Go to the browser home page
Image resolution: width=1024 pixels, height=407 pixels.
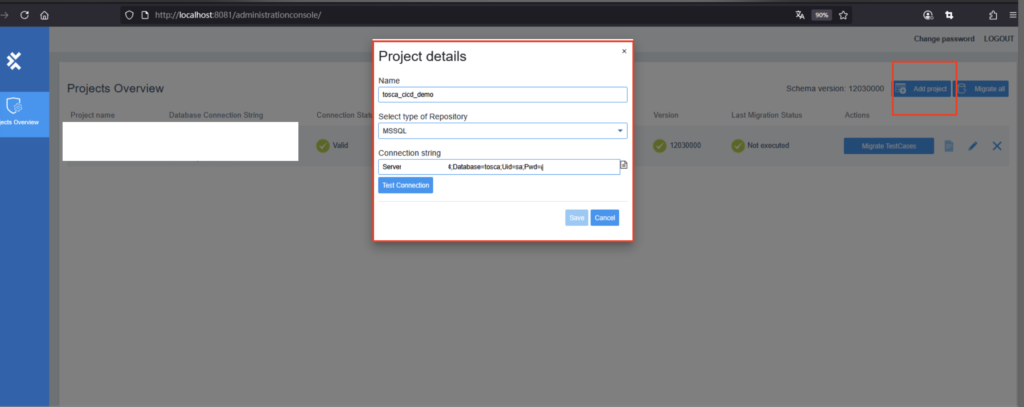(44, 15)
